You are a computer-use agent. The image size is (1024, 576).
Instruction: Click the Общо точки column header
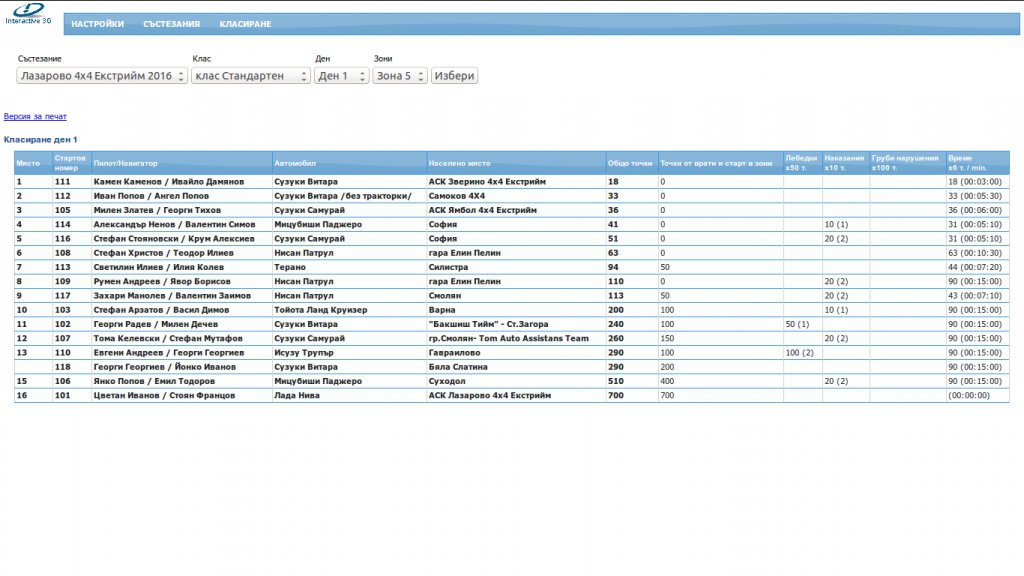coord(631,163)
